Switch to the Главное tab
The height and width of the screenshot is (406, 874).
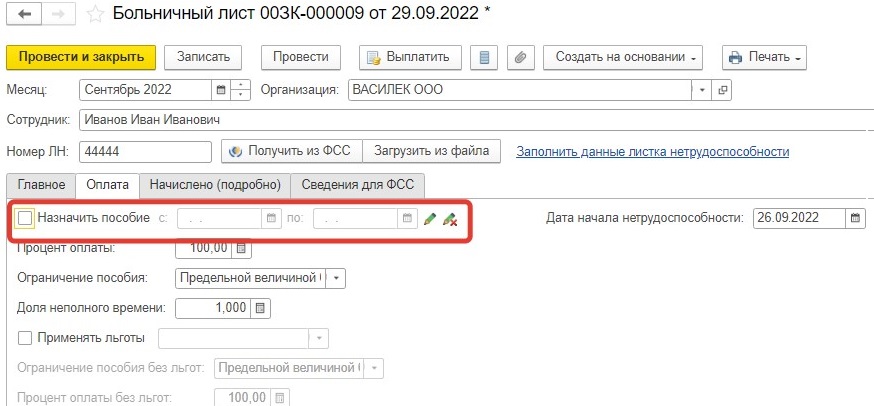[x=41, y=185]
